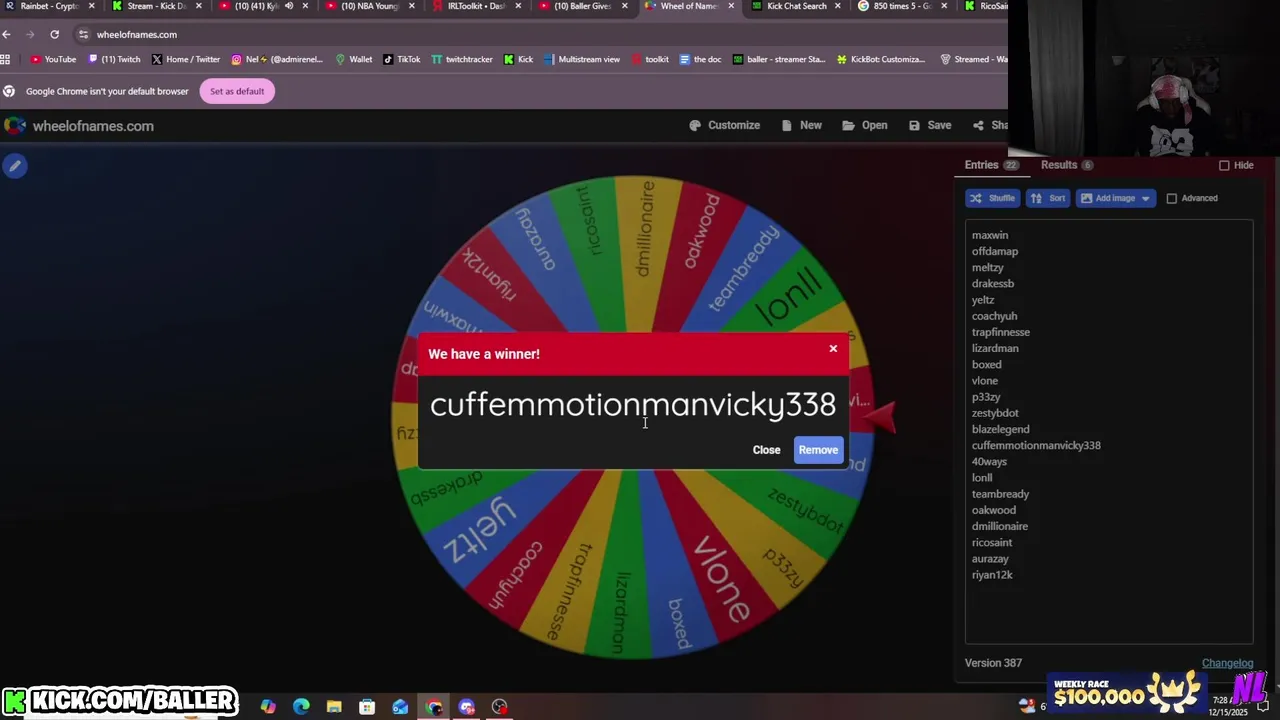Click the 'ricosaint' entry in the list
The image size is (1280, 720).
tap(992, 542)
